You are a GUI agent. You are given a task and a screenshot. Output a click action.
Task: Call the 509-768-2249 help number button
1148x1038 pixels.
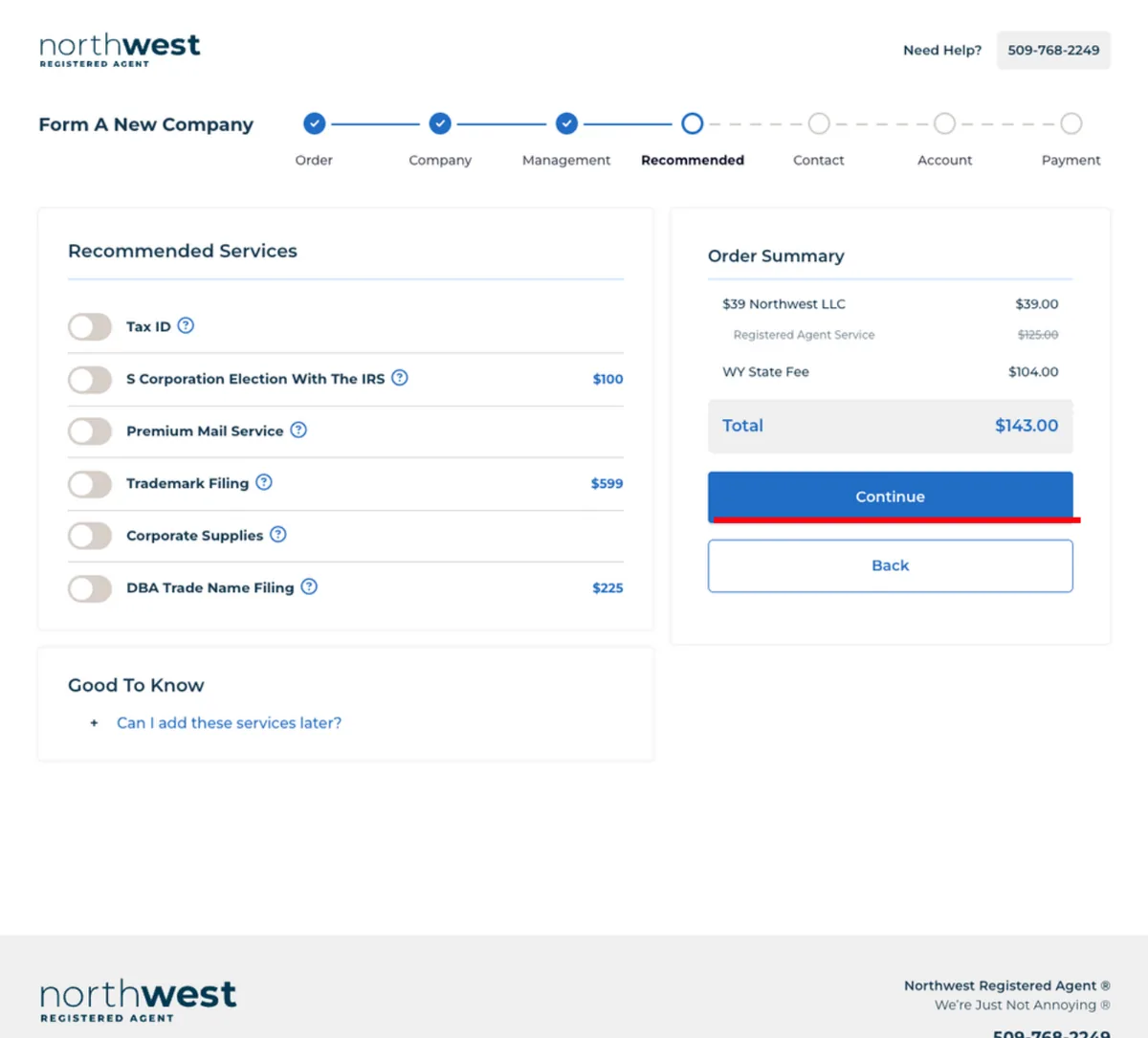click(1053, 50)
